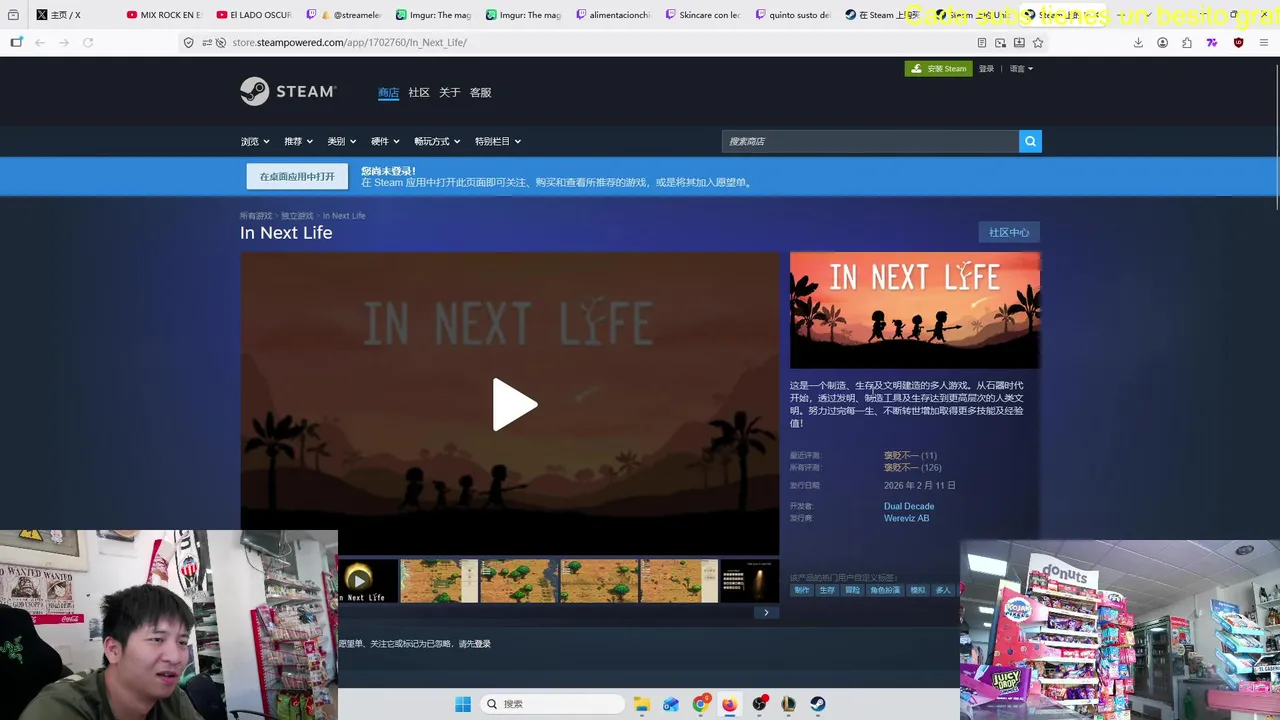
Task: Open the tab overview icon at top left
Action: [13, 14]
